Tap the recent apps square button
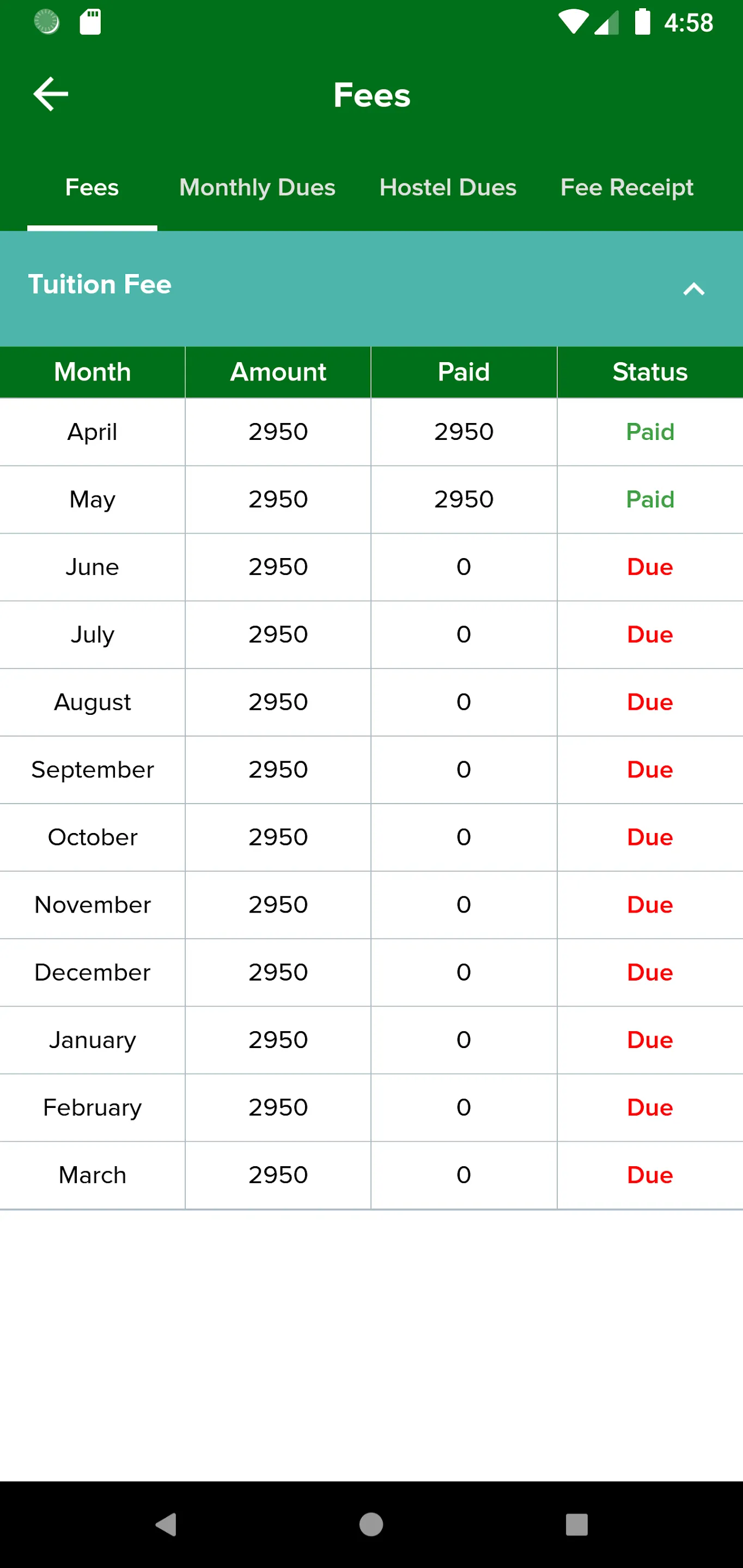Screen dimensions: 743x1568 tap(576, 1524)
